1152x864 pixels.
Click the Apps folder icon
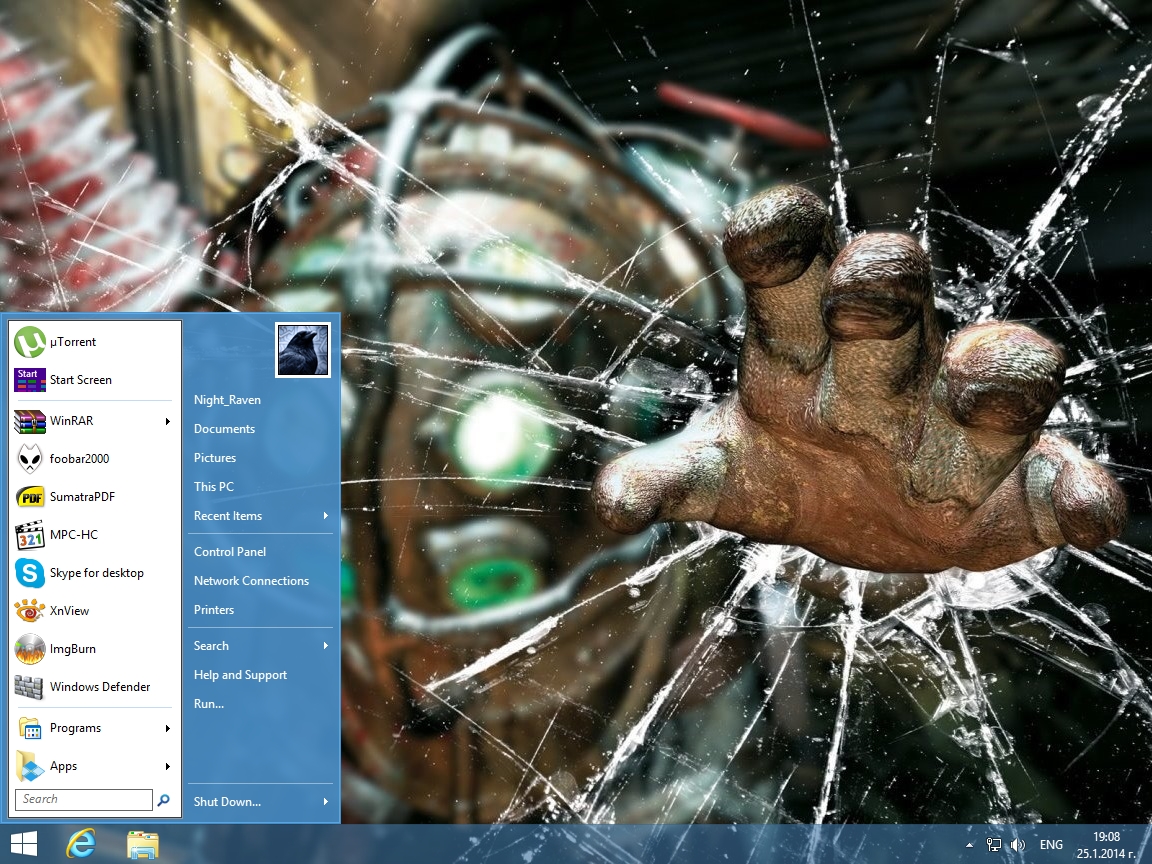[30, 766]
